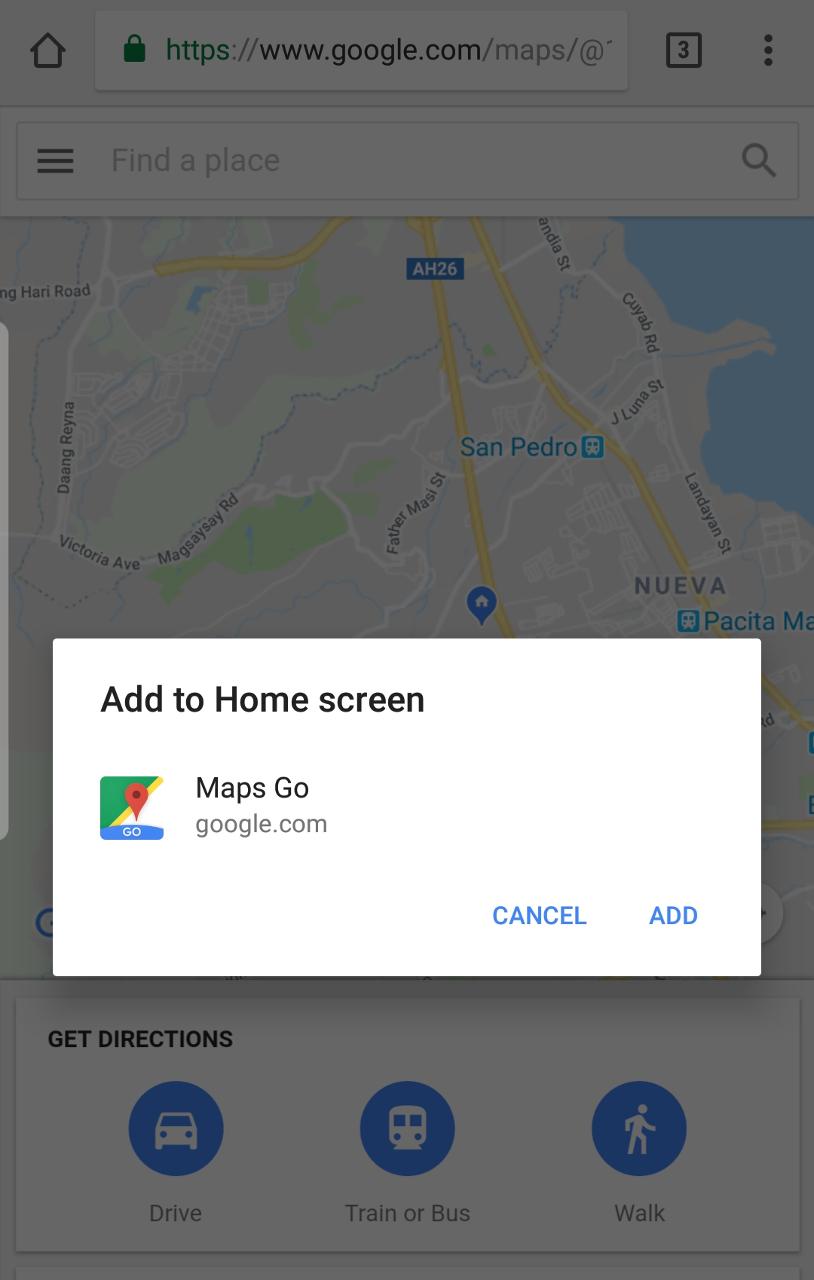814x1280 pixels.
Task: Open the browser three-dot overflow menu
Action: point(768,50)
